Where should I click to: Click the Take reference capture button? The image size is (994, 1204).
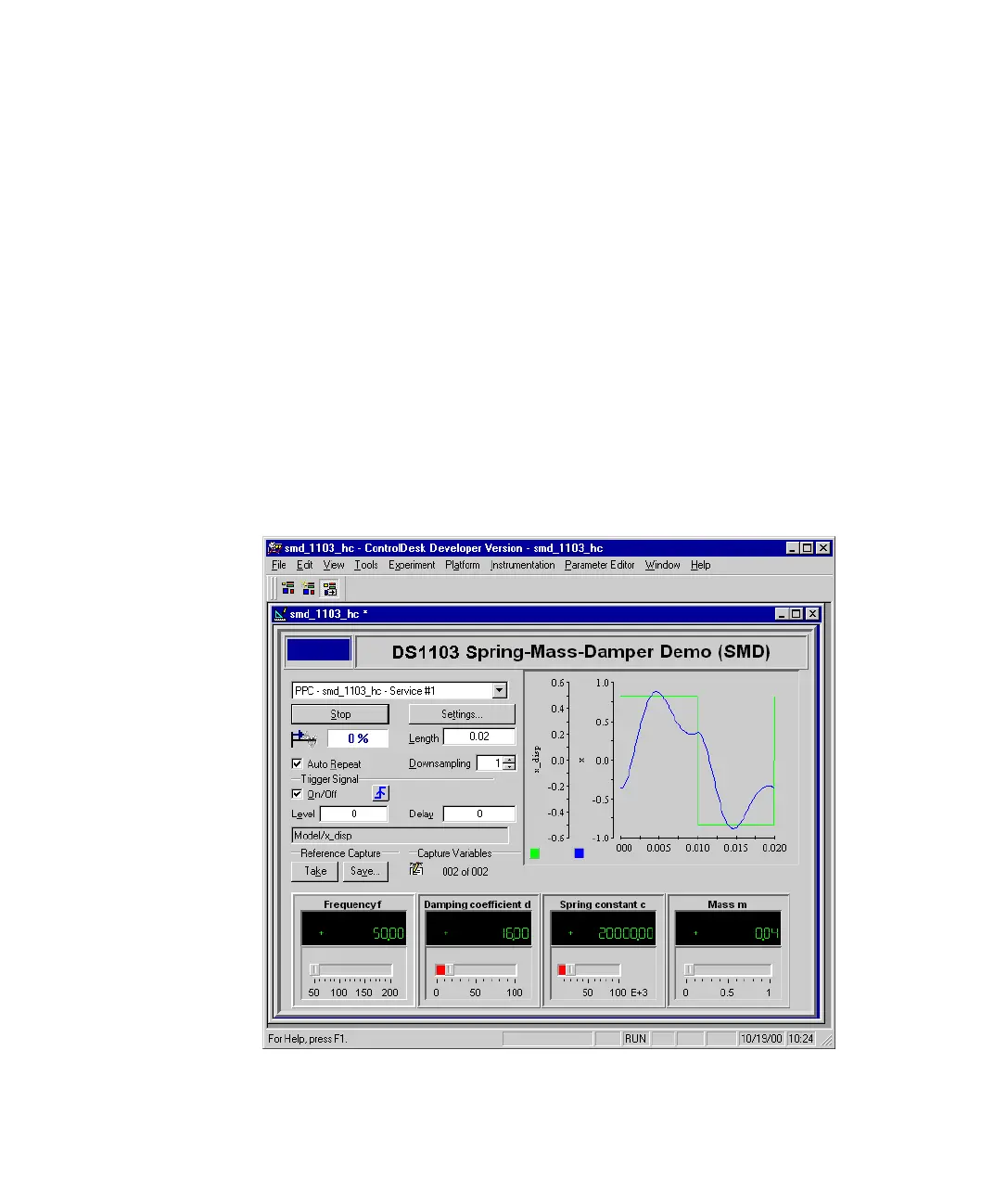click(315, 871)
